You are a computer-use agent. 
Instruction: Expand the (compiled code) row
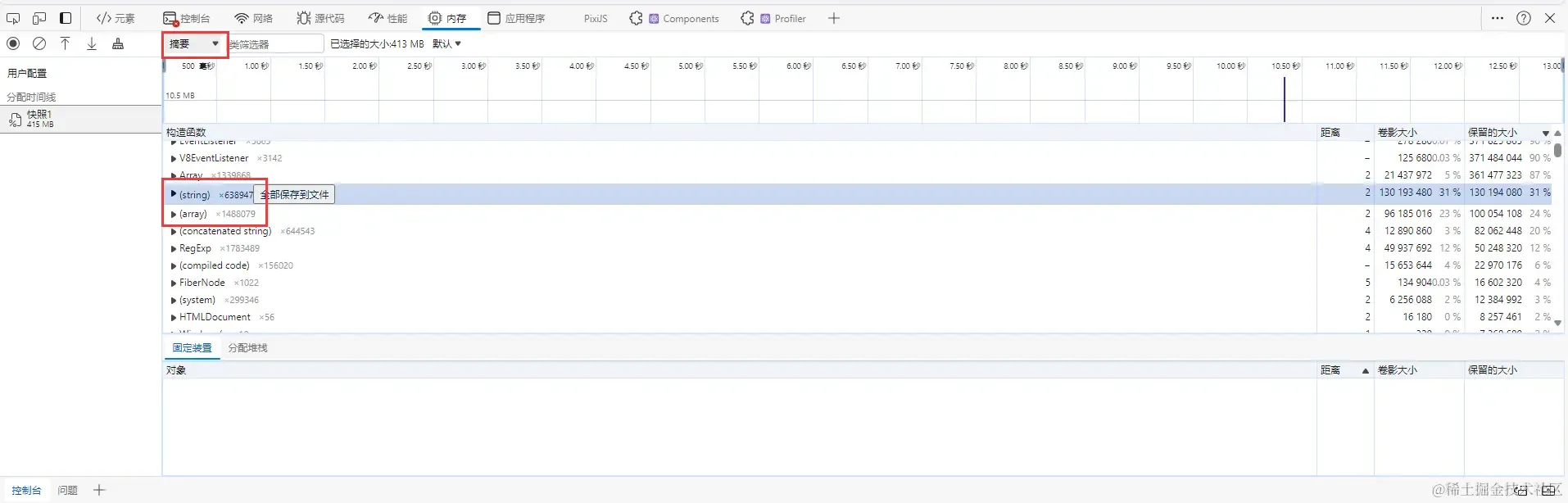point(173,266)
